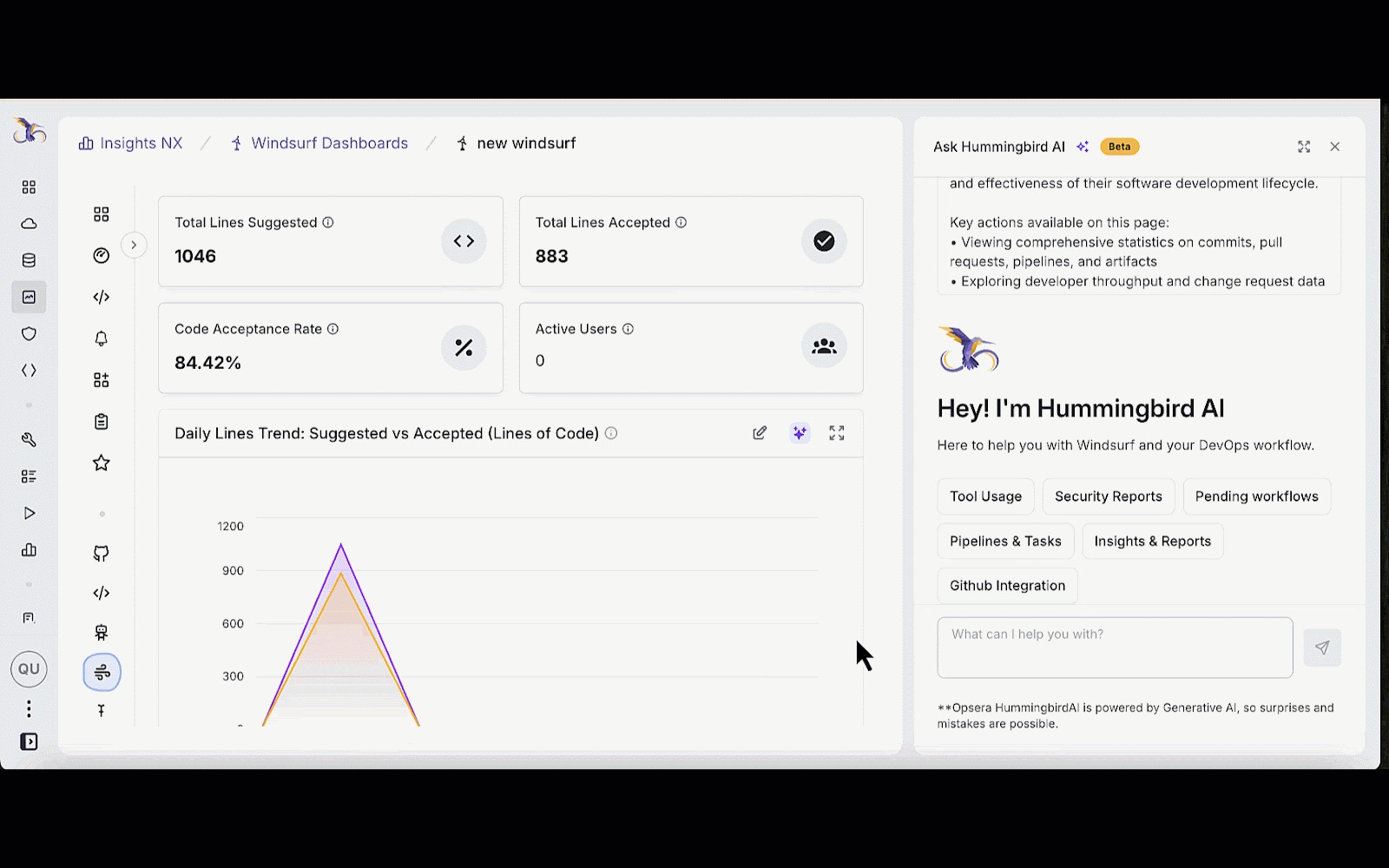Click the Github Integration chip
The image size is (1389, 868).
tap(1007, 586)
